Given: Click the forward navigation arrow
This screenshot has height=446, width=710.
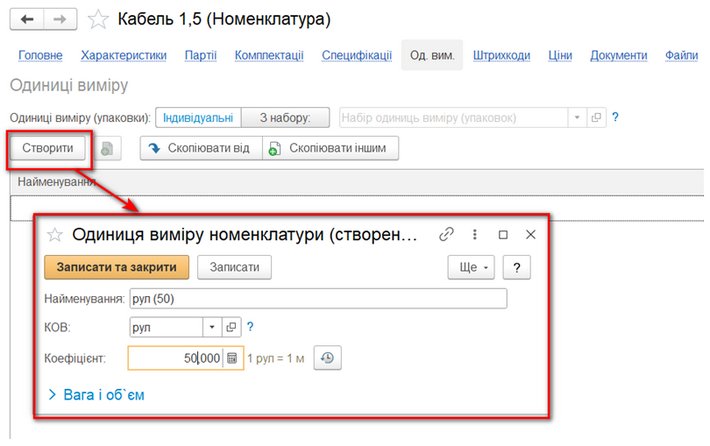Looking at the screenshot, I should [x=60, y=18].
